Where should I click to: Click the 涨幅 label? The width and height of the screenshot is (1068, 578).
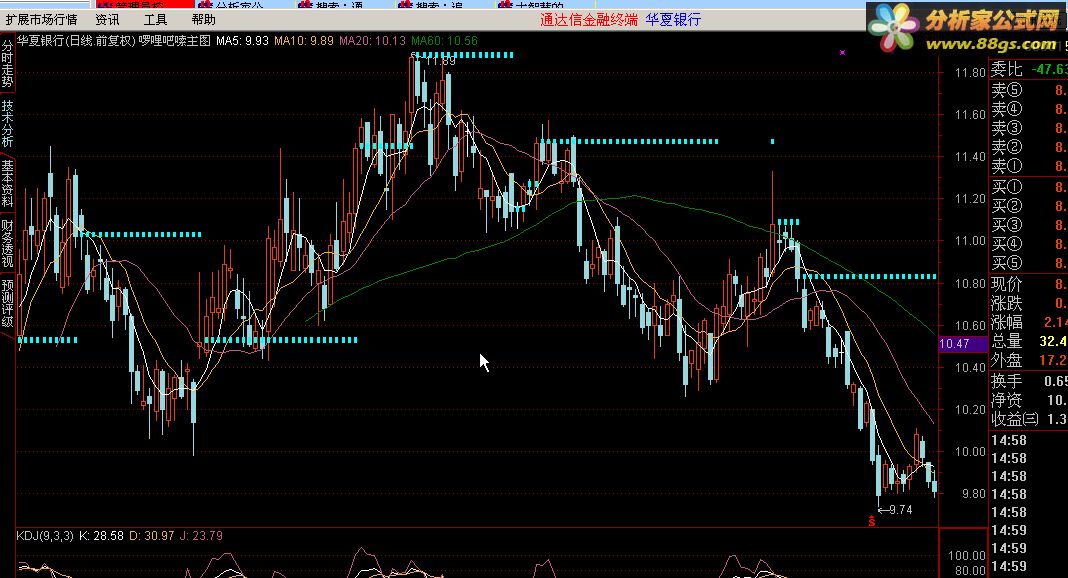point(1007,323)
